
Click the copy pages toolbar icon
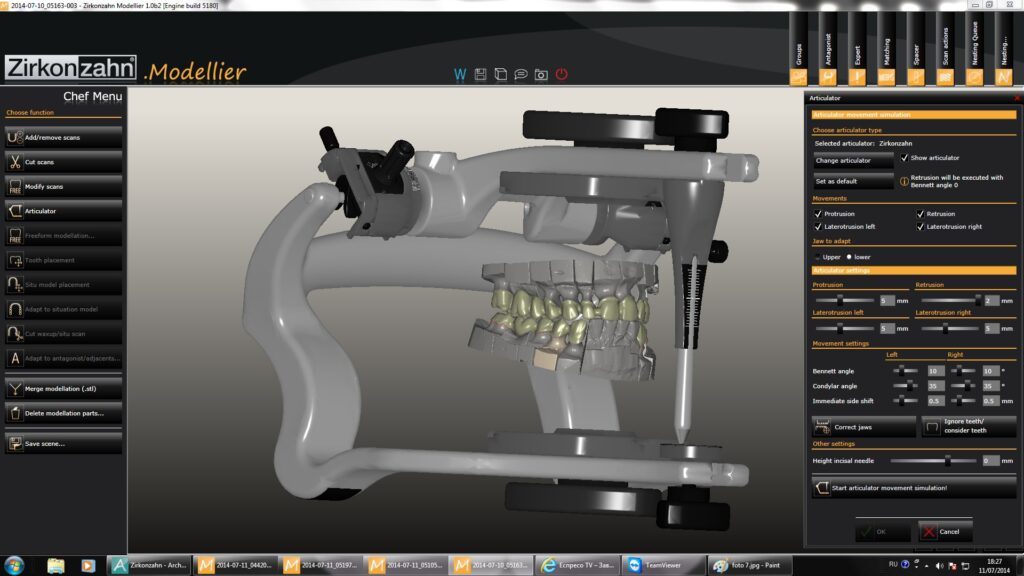click(500, 74)
